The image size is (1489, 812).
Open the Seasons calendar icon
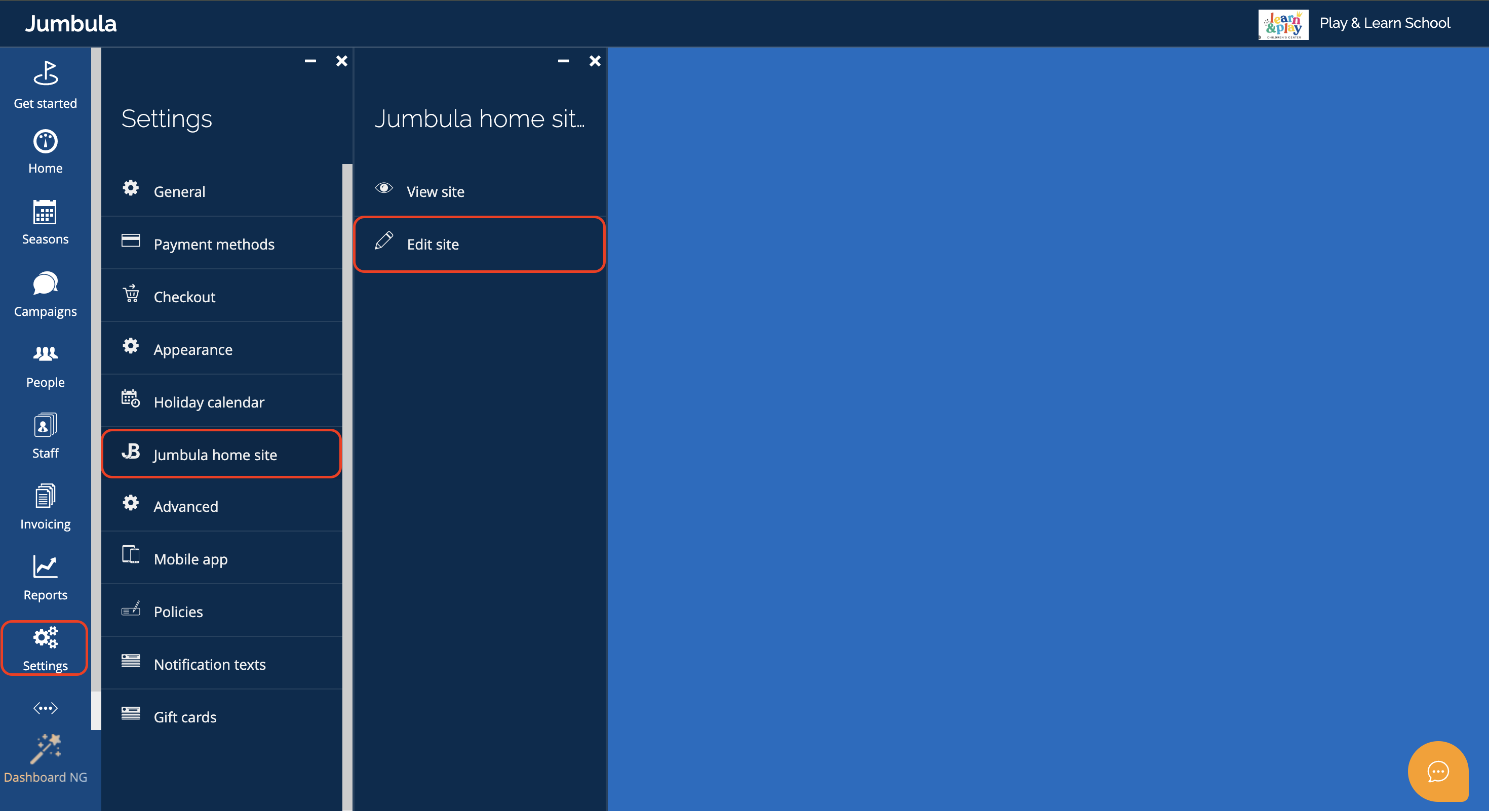45,213
